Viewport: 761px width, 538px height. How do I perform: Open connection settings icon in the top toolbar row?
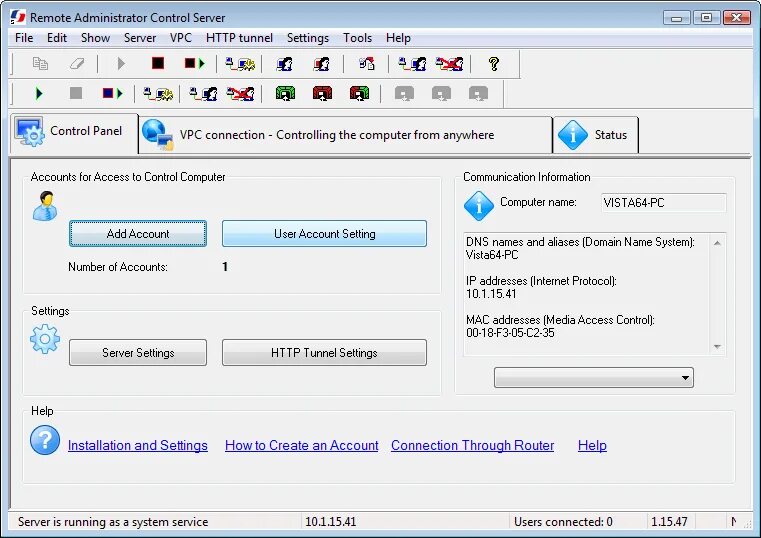[x=240, y=64]
